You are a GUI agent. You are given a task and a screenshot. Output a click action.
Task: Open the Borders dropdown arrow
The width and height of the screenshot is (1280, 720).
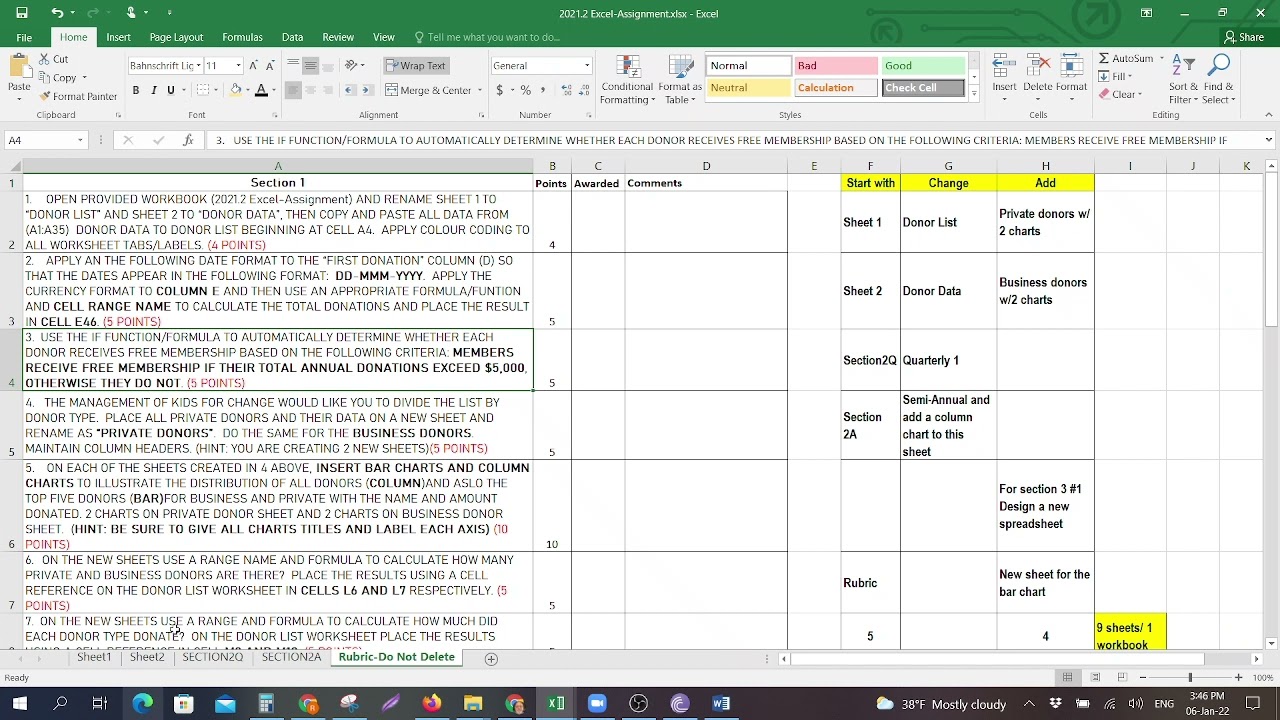pyautogui.click(x=215, y=90)
